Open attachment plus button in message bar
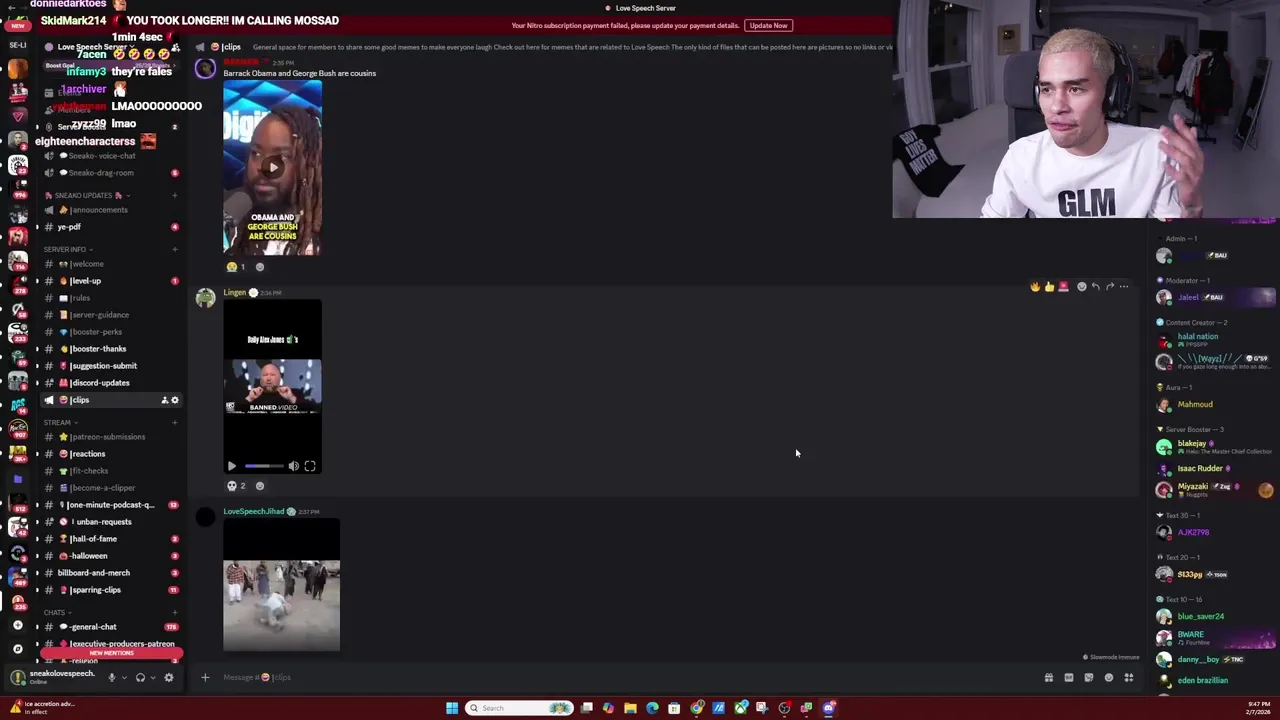 coord(205,677)
